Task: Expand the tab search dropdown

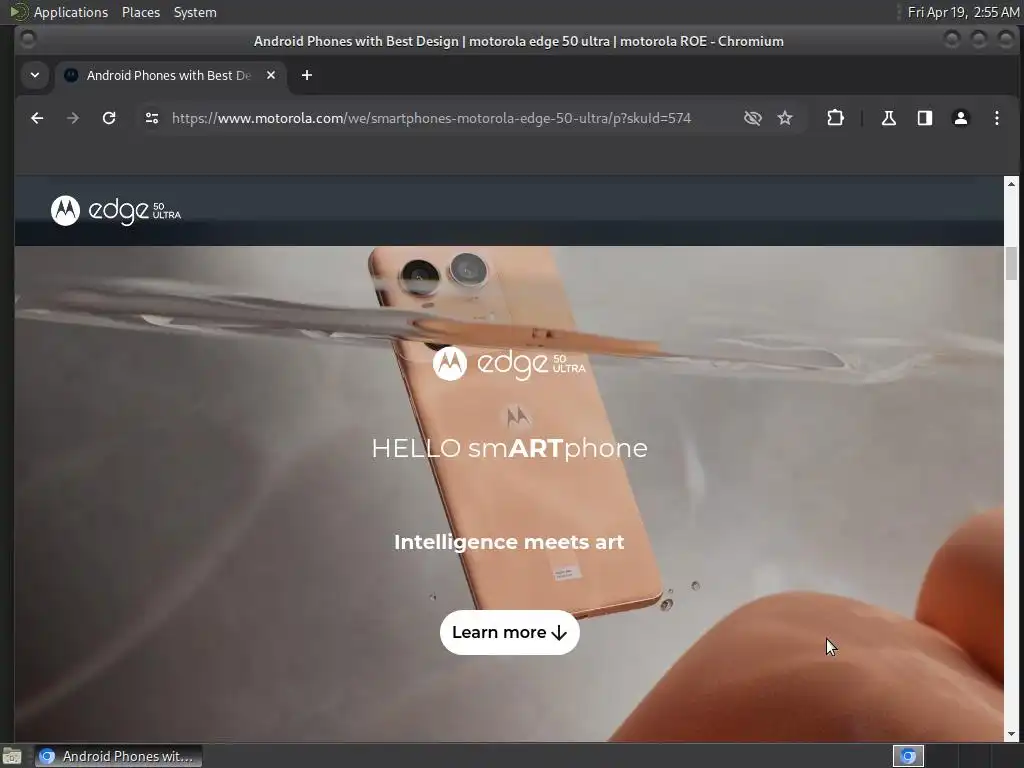Action: [35, 75]
